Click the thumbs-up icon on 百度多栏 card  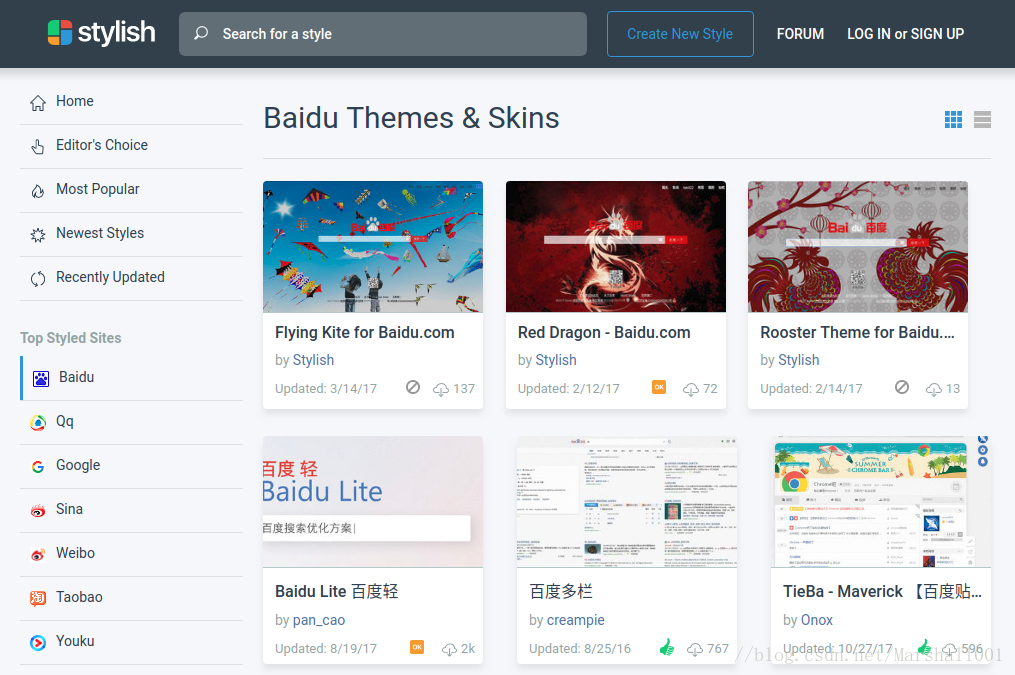(666, 647)
